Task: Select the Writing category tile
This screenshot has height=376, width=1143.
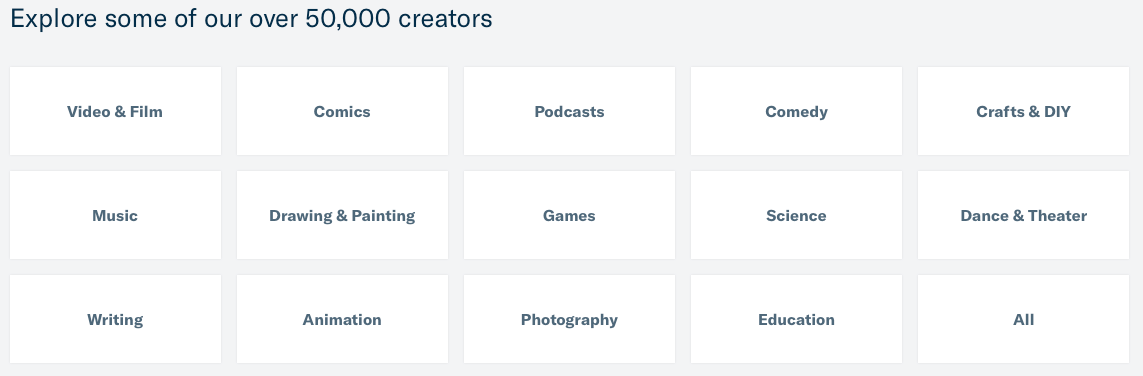Action: pos(115,319)
